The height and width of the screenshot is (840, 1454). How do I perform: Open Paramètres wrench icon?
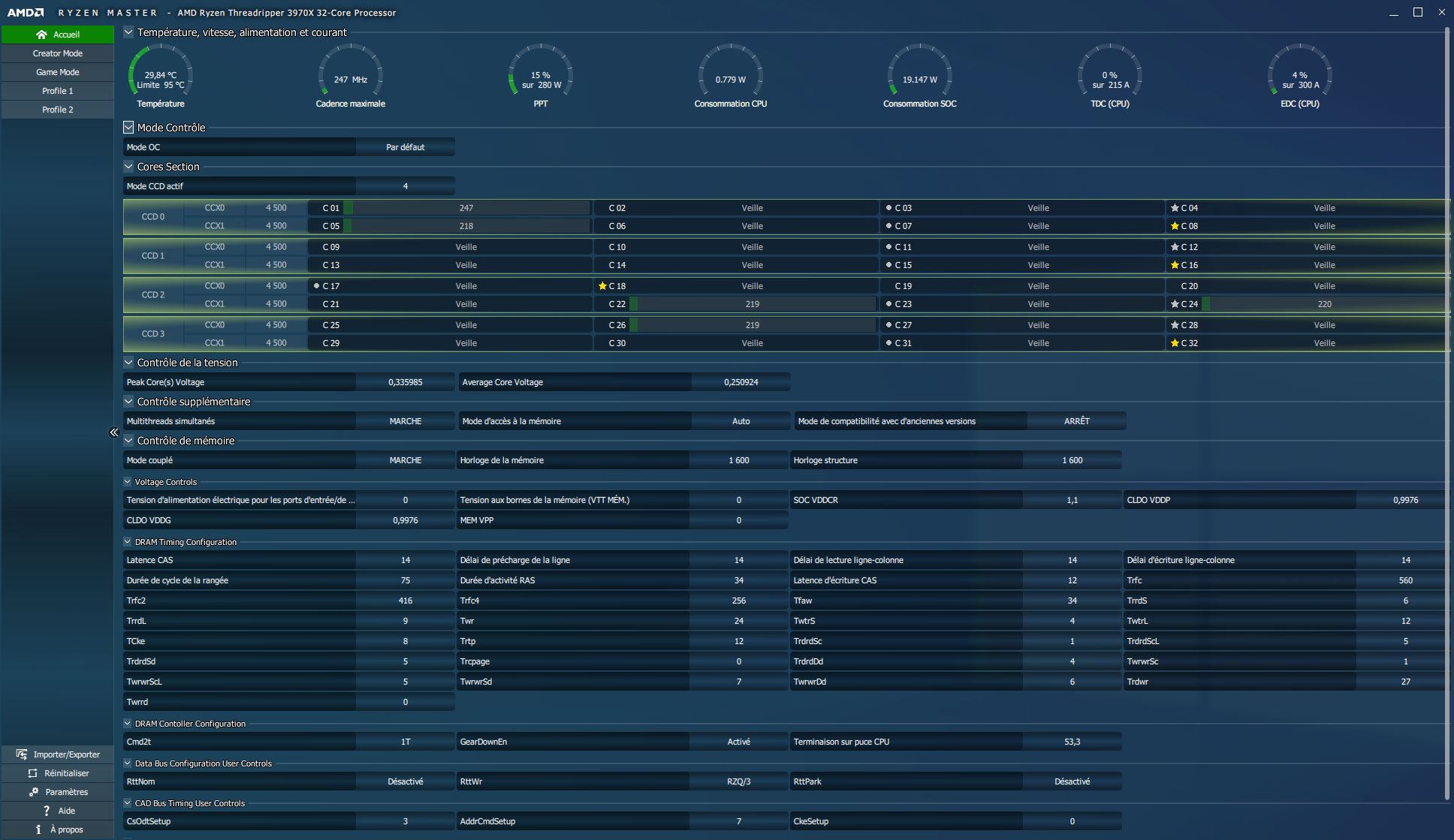tap(34, 792)
